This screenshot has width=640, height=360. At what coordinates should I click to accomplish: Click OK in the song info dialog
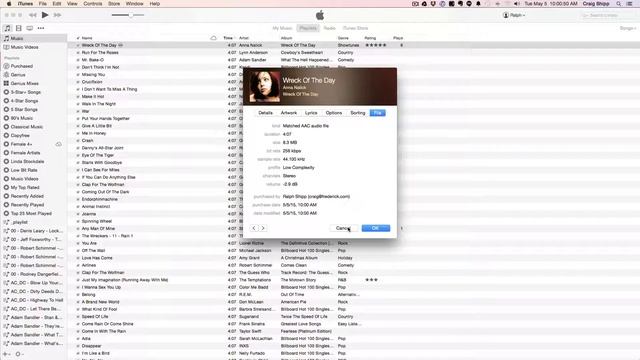[376, 228]
